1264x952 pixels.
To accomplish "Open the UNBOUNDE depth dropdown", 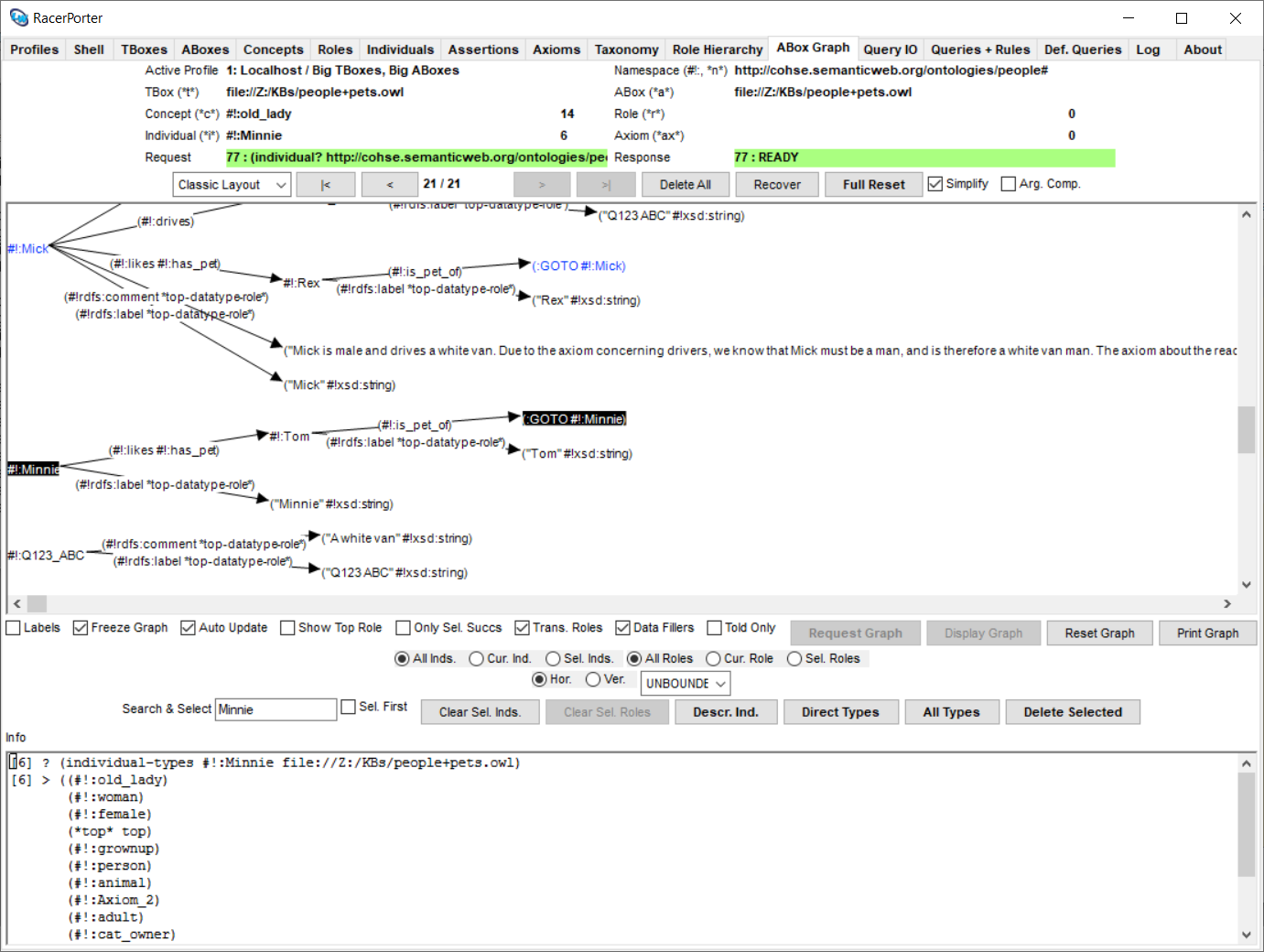I will click(686, 684).
